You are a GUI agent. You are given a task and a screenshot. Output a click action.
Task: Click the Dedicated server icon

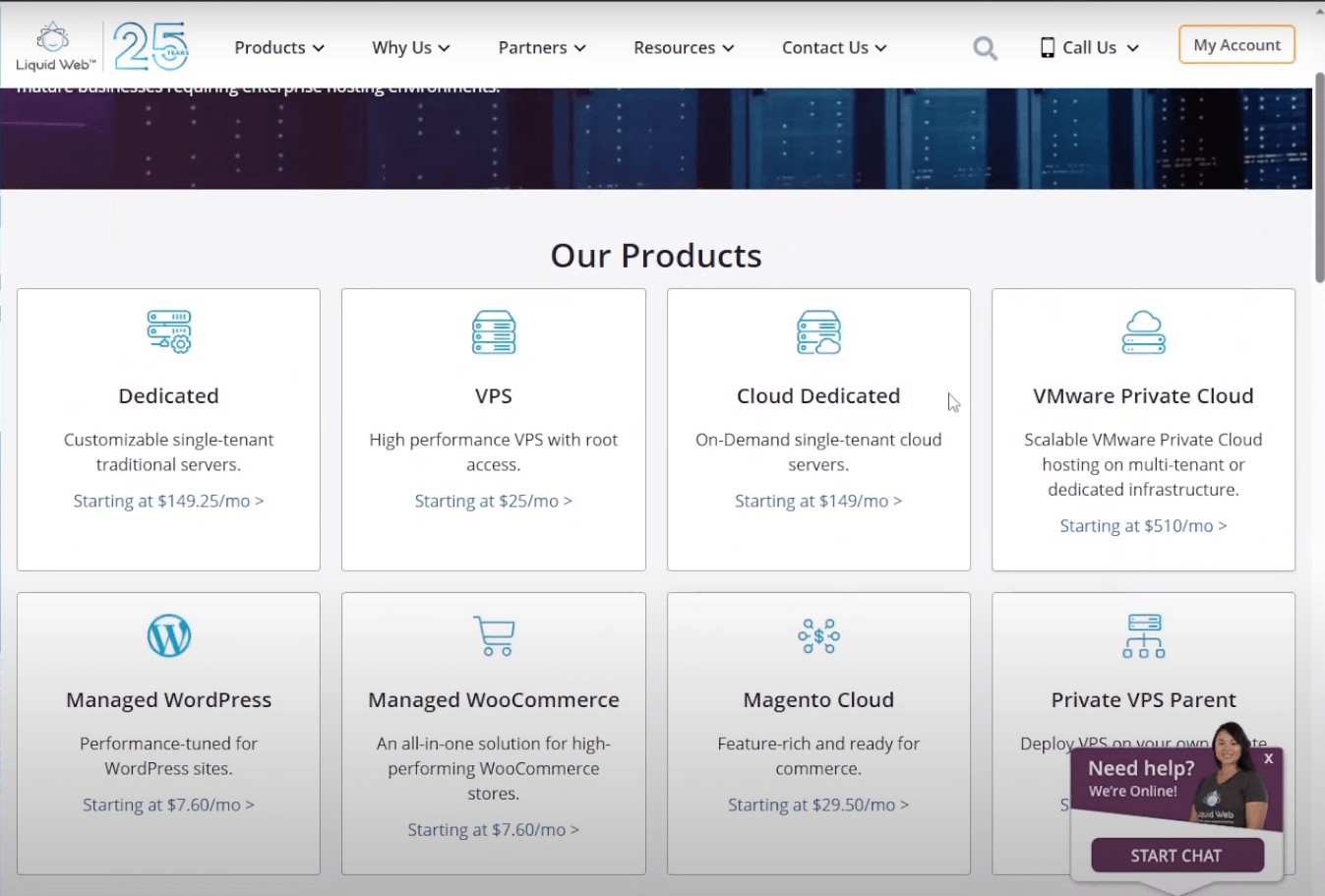point(169,331)
